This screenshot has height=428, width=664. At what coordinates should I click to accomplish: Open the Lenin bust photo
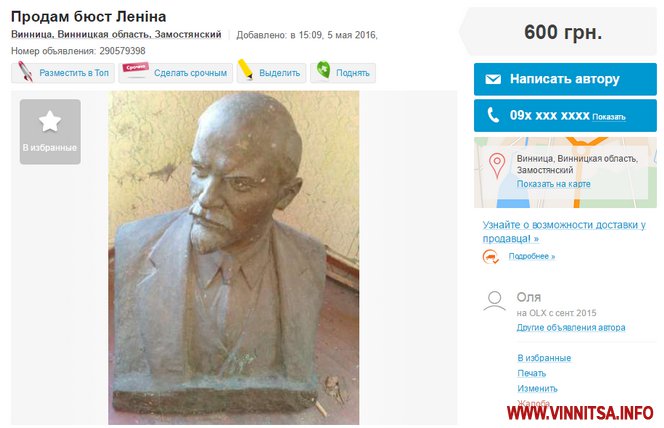tap(233, 257)
